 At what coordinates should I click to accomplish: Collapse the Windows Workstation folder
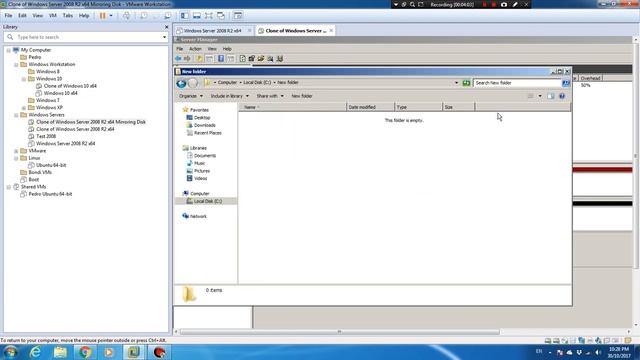[16, 64]
